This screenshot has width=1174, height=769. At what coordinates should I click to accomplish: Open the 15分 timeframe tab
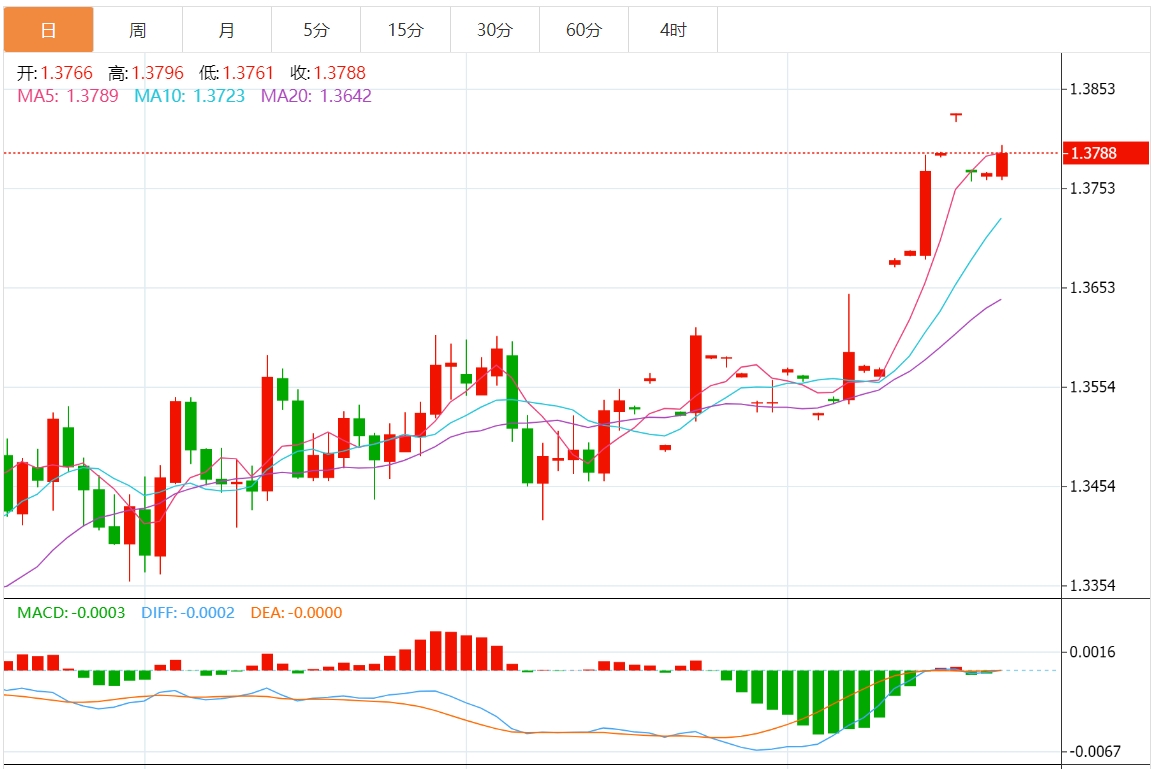click(x=405, y=30)
